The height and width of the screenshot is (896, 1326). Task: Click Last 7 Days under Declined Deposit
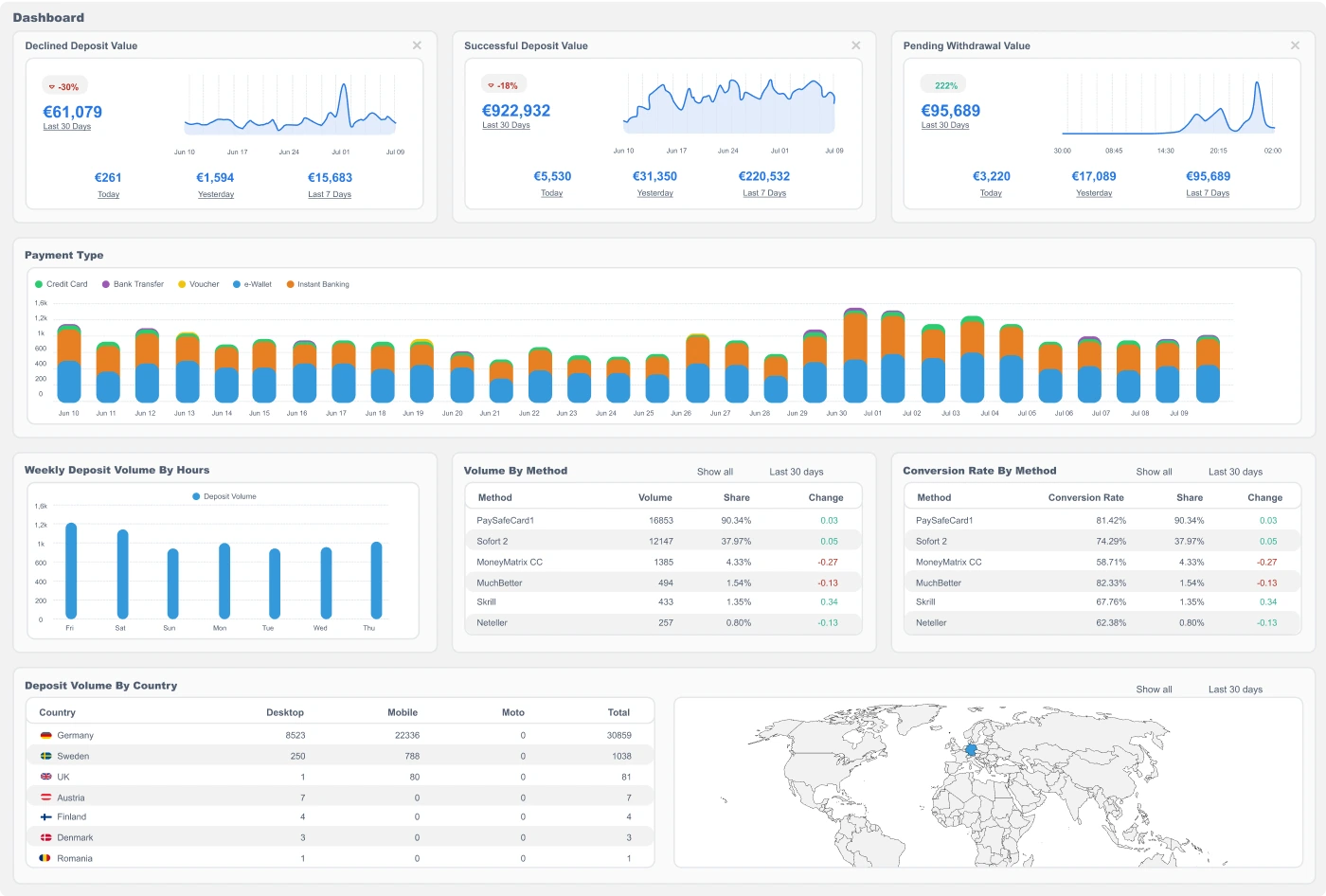(x=330, y=194)
